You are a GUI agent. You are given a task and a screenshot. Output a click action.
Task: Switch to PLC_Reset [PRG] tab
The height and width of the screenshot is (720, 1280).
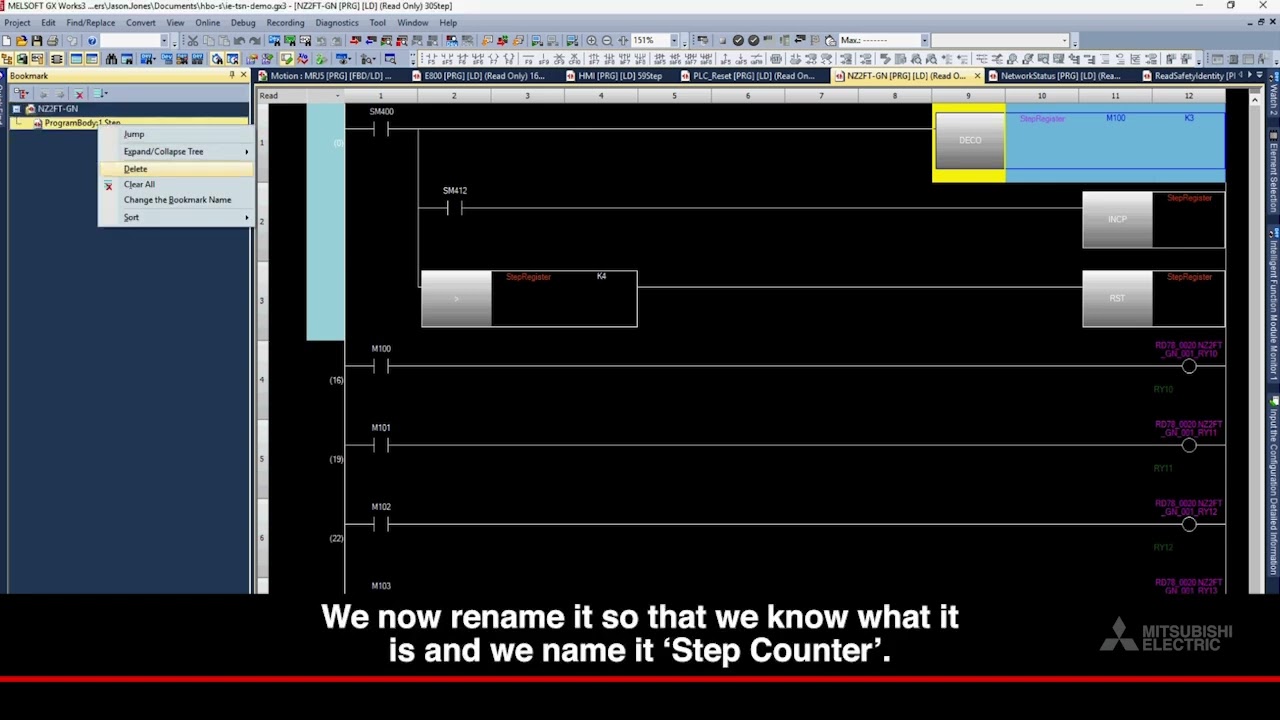pos(753,76)
